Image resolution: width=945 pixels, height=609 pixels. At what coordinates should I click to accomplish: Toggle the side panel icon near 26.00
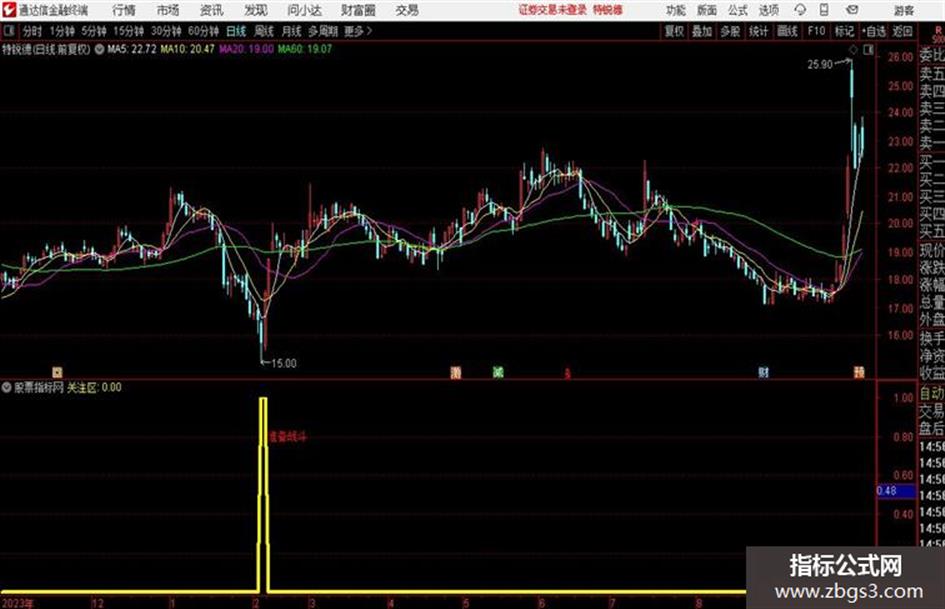click(868, 50)
